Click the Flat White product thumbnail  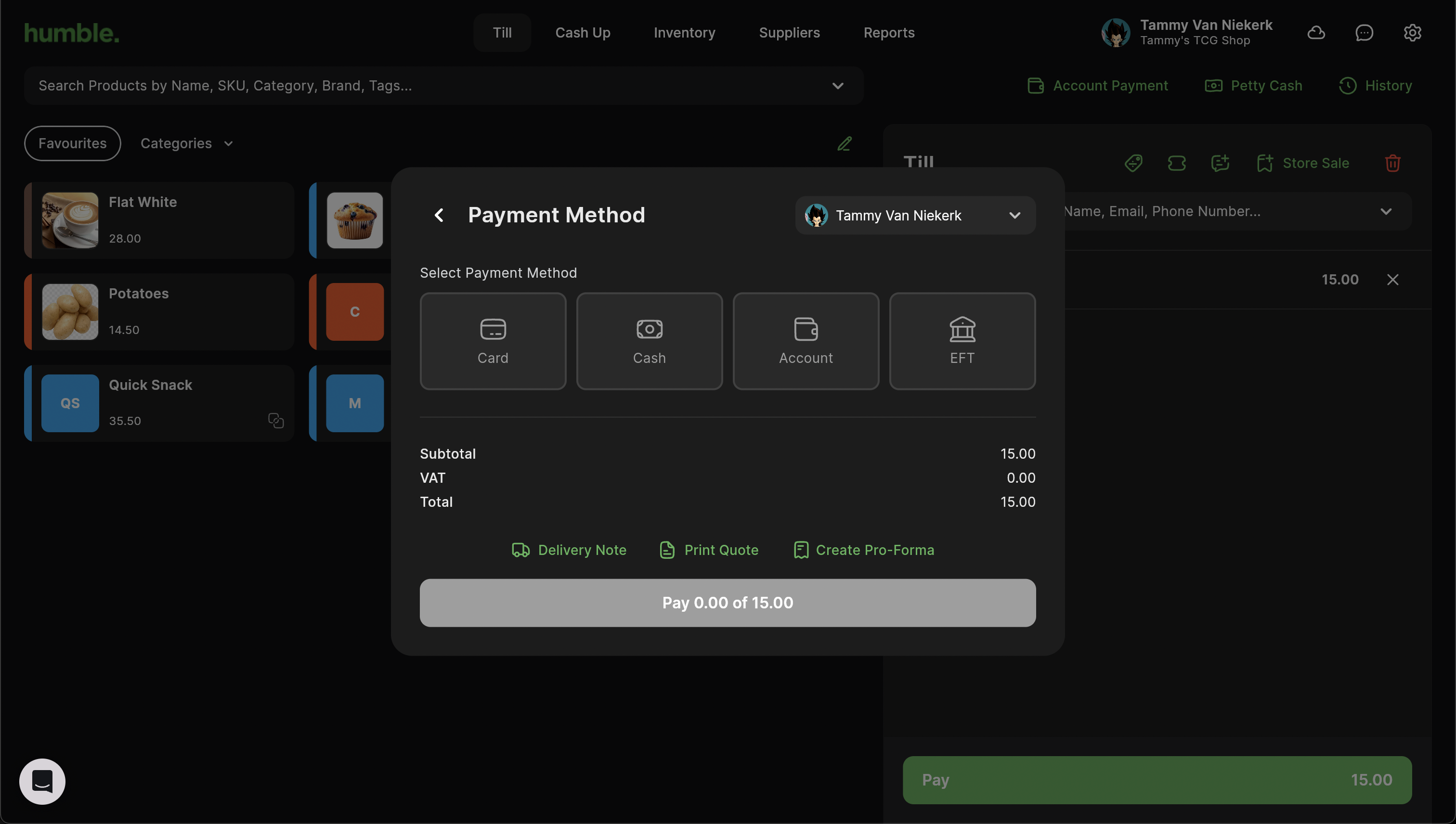70,220
